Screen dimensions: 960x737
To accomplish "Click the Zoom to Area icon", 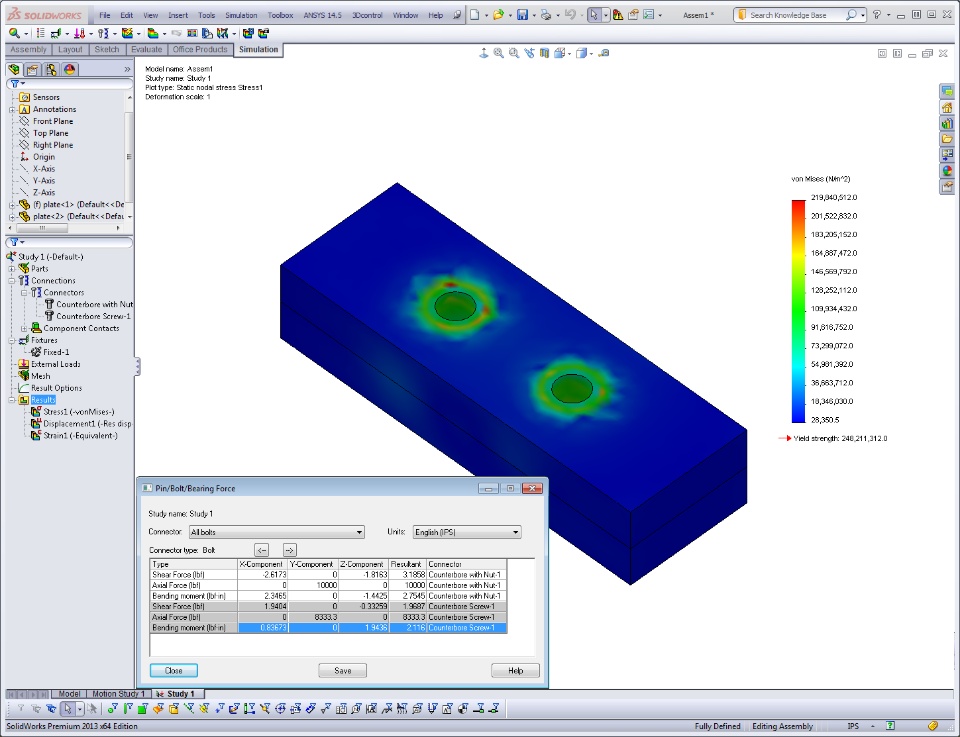I will [514, 53].
